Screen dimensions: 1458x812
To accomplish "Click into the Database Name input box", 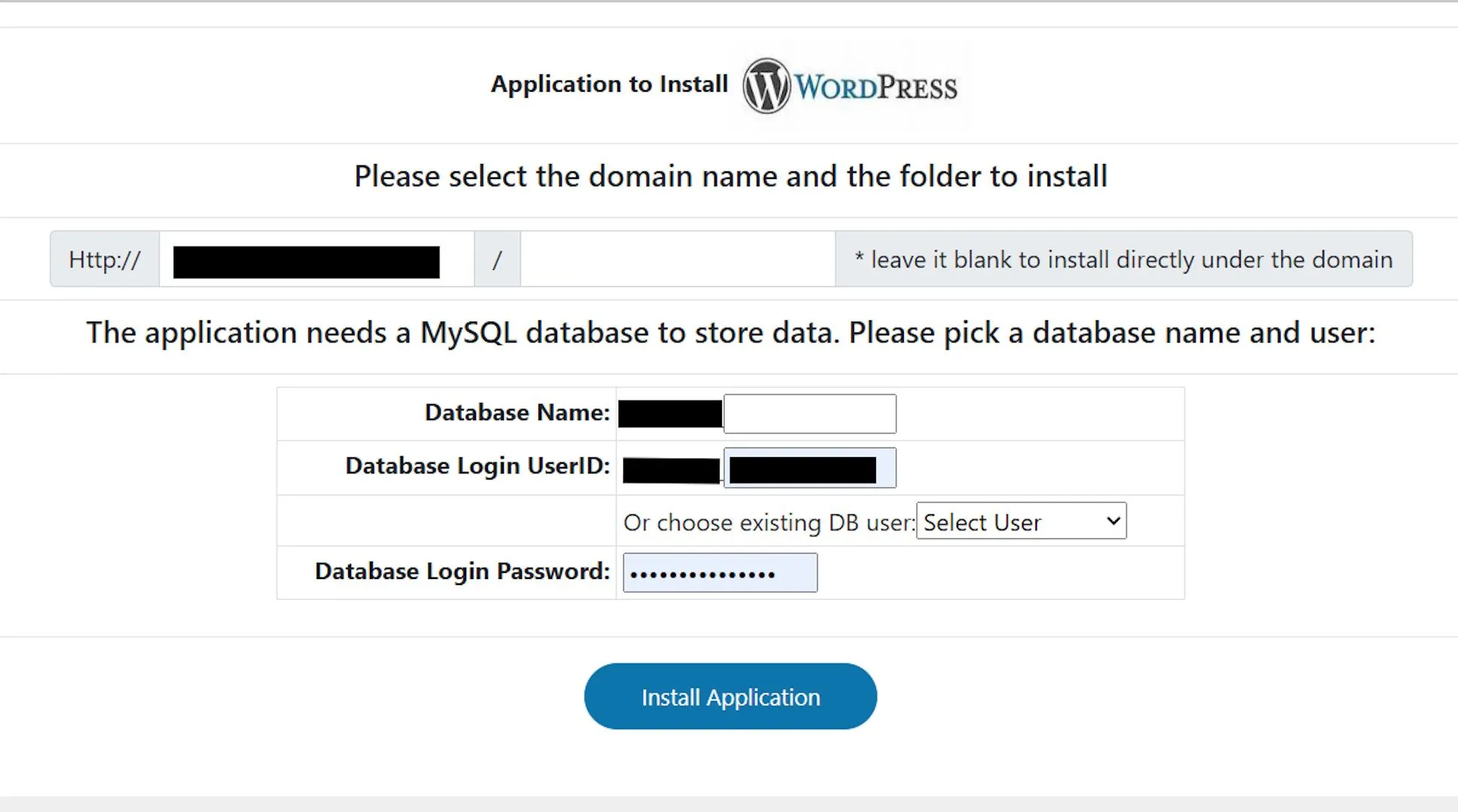I will 810,414.
